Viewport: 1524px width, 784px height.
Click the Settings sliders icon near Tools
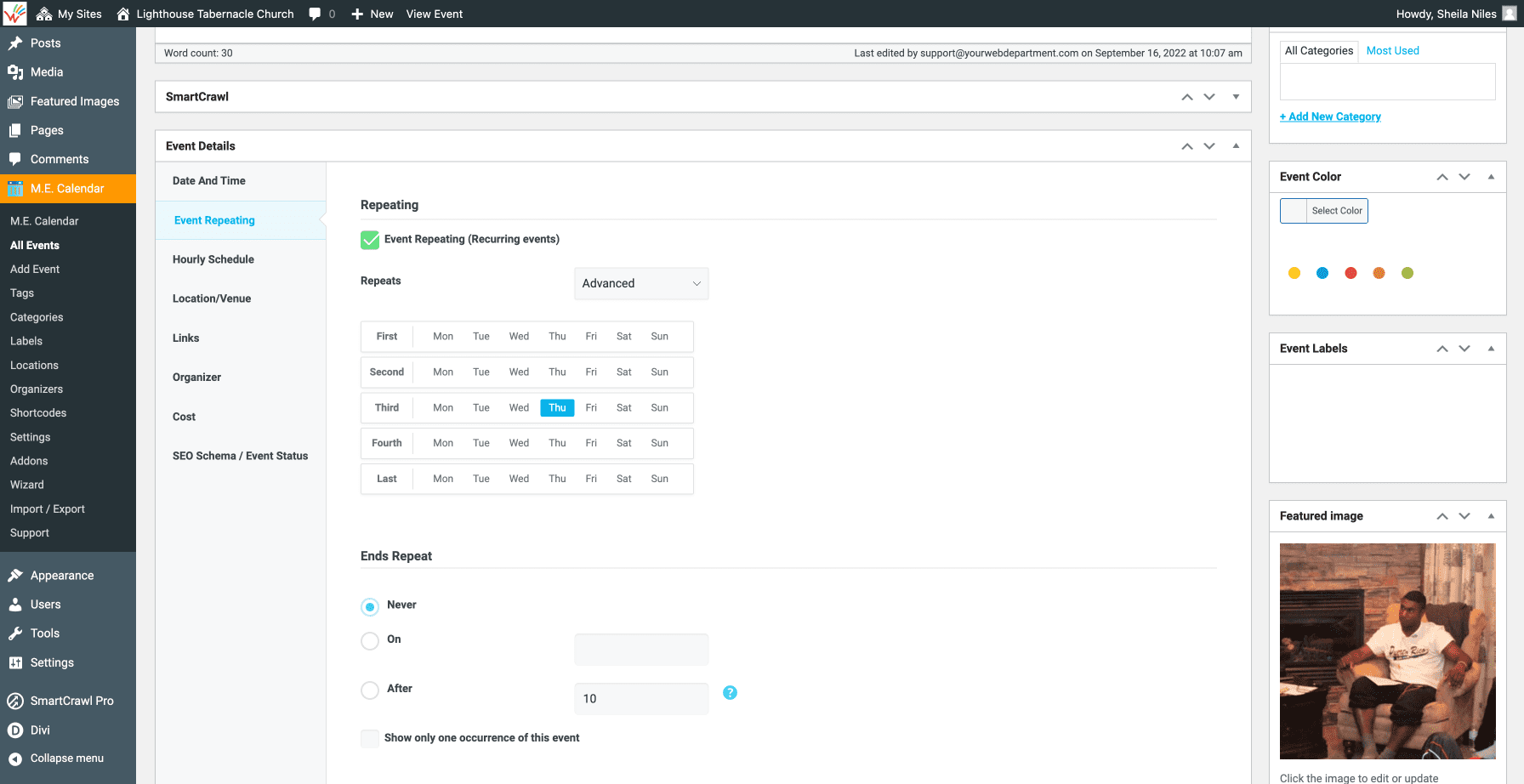point(15,662)
